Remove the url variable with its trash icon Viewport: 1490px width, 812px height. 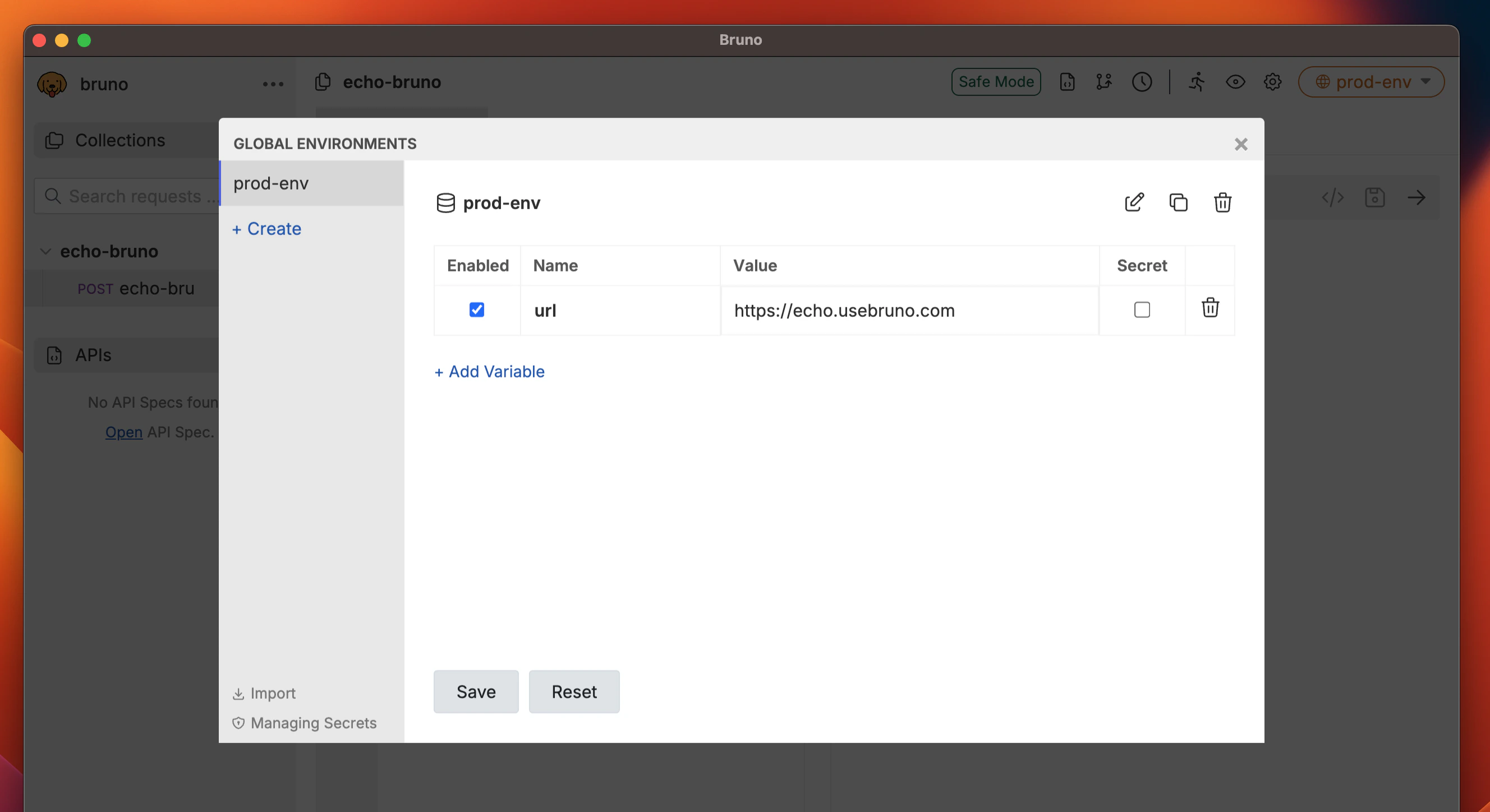click(1210, 308)
